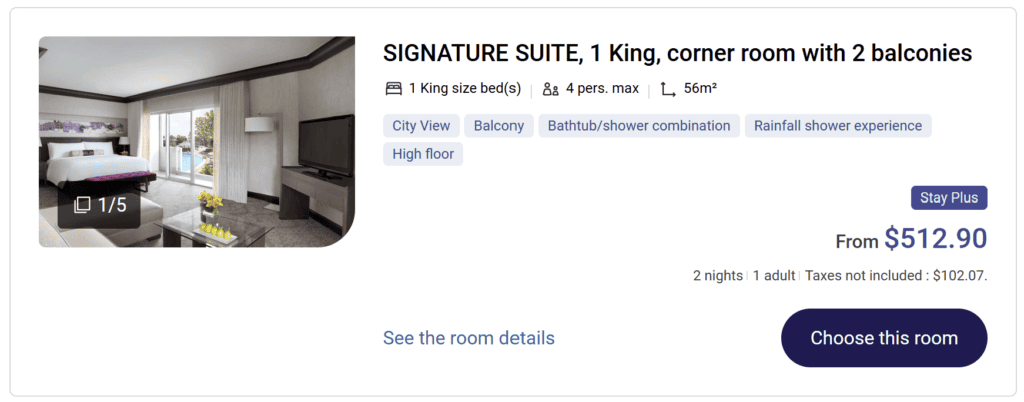This screenshot has width=1024, height=402.
Task: Click the 1 King size bed(s) label
Action: point(464,89)
